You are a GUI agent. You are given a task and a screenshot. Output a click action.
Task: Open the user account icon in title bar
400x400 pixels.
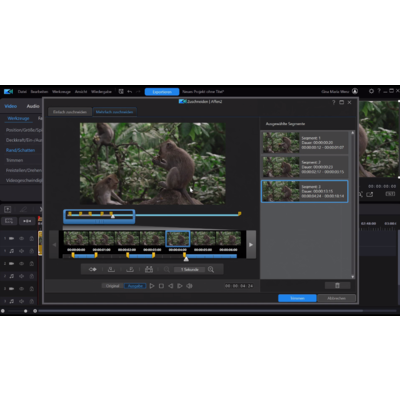point(355,91)
